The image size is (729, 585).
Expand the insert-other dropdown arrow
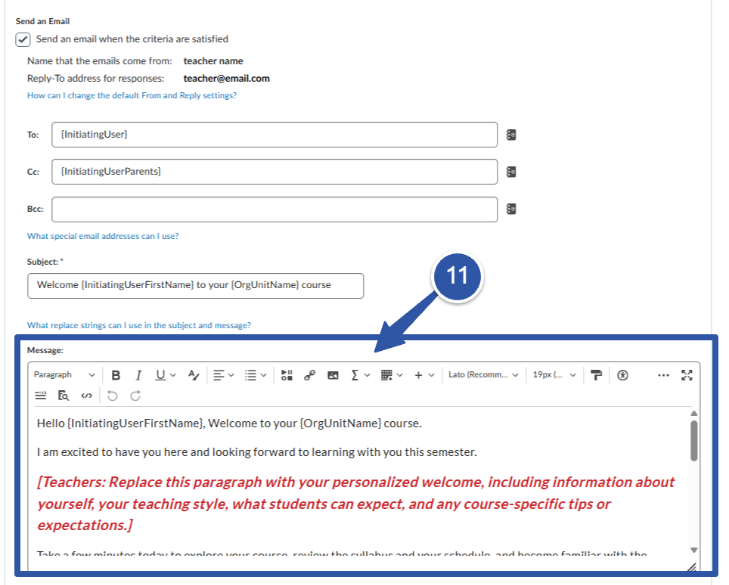(431, 375)
